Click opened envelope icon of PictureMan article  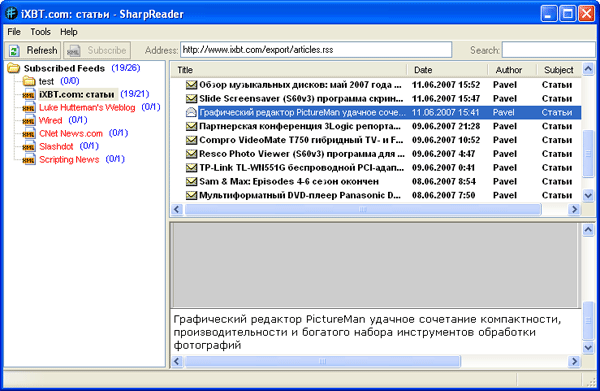[x=191, y=112]
